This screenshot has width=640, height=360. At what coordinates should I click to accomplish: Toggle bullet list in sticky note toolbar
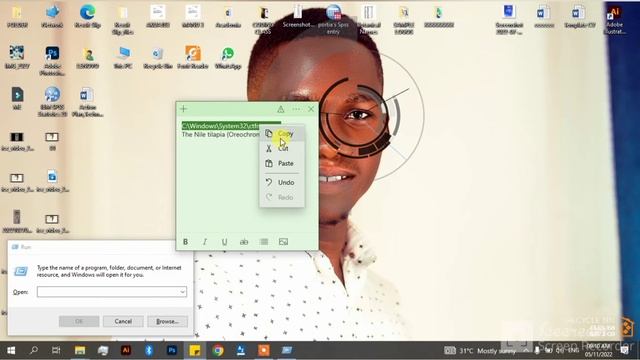(x=264, y=242)
